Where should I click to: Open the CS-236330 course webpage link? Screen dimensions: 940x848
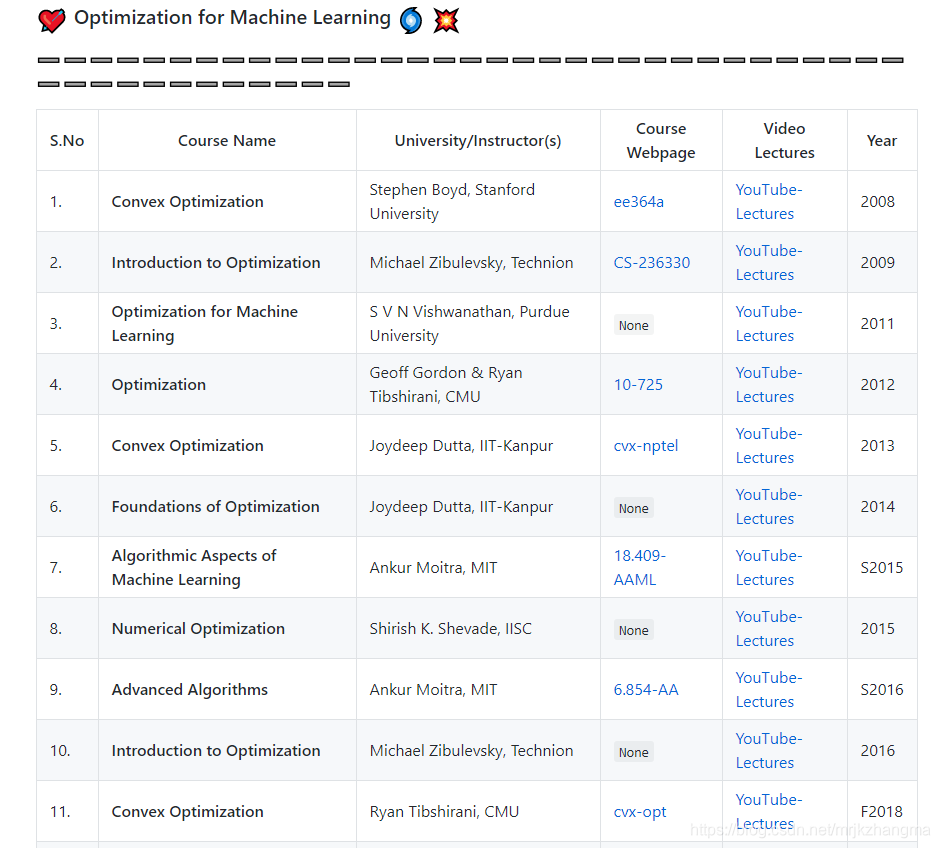(652, 263)
